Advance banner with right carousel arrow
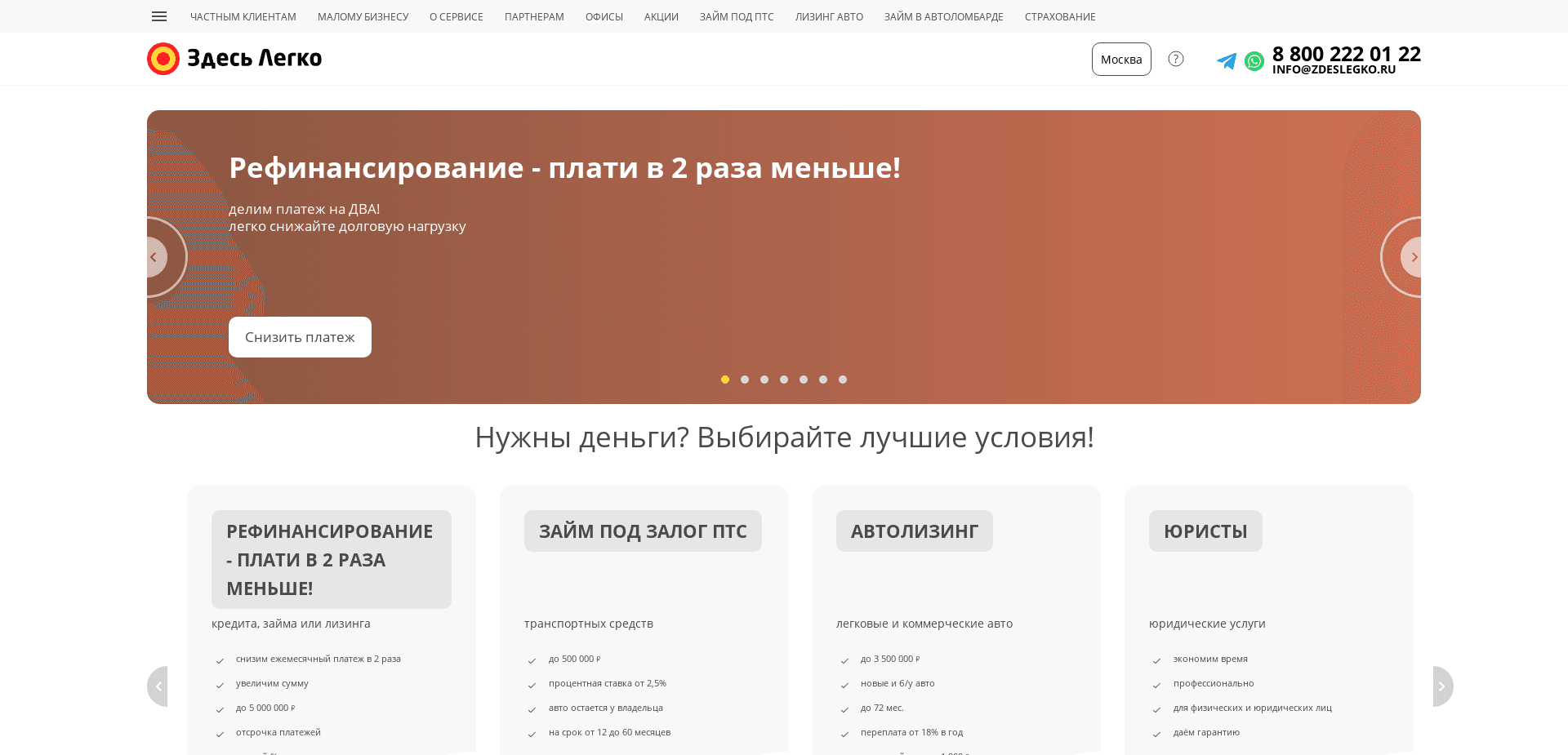Image resolution: width=1568 pixels, height=755 pixels. point(1414,256)
